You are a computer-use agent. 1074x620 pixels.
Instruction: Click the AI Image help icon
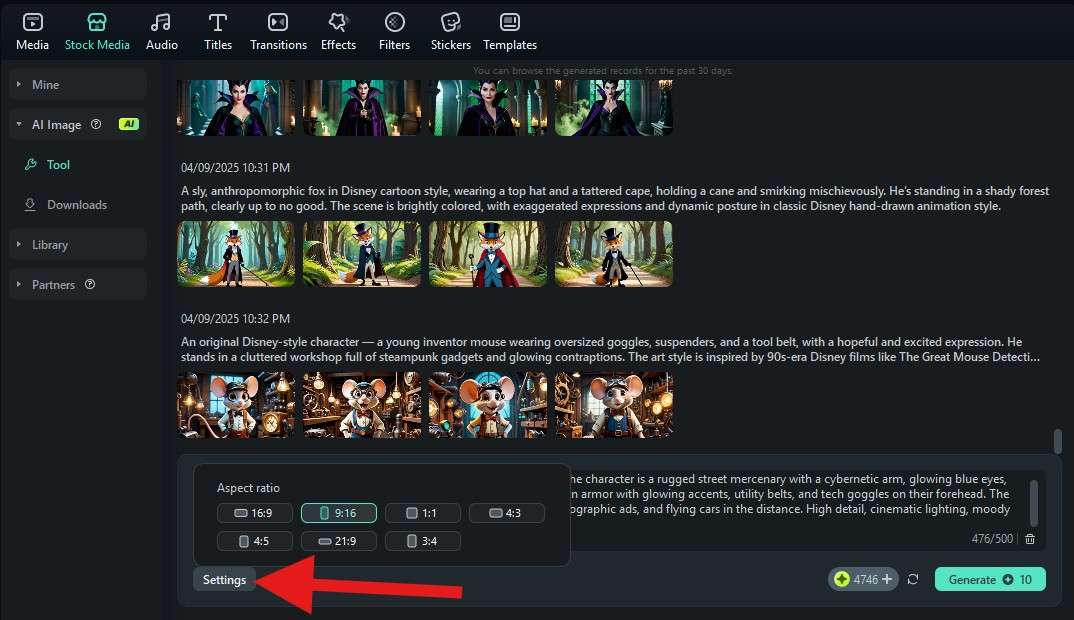click(96, 124)
